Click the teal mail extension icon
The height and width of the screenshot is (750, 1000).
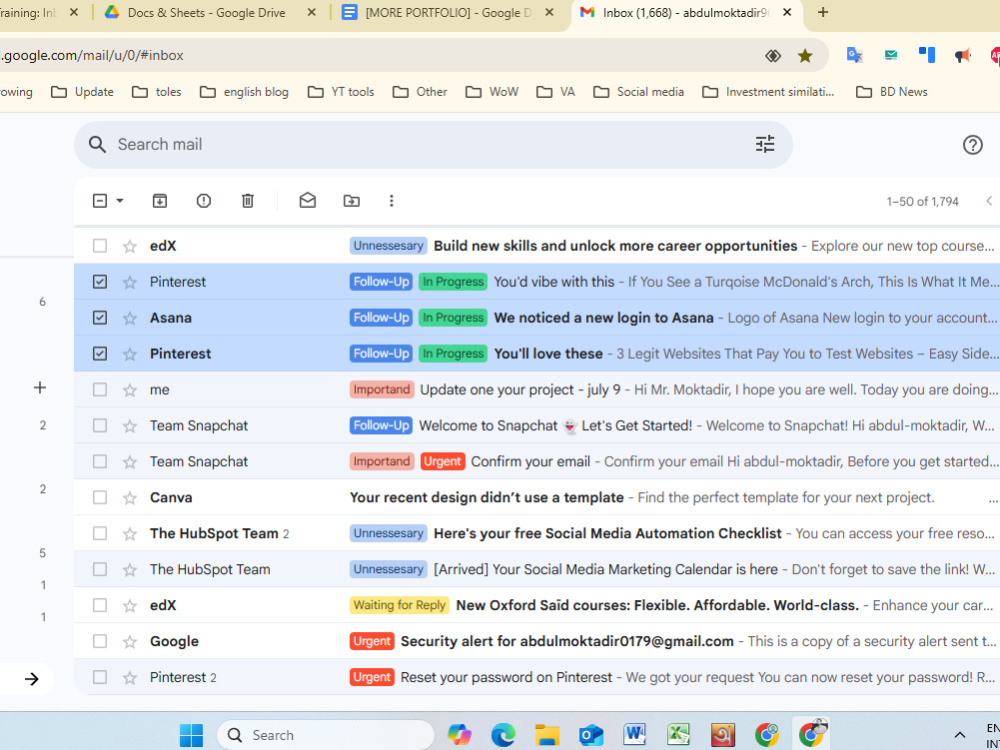(x=891, y=55)
